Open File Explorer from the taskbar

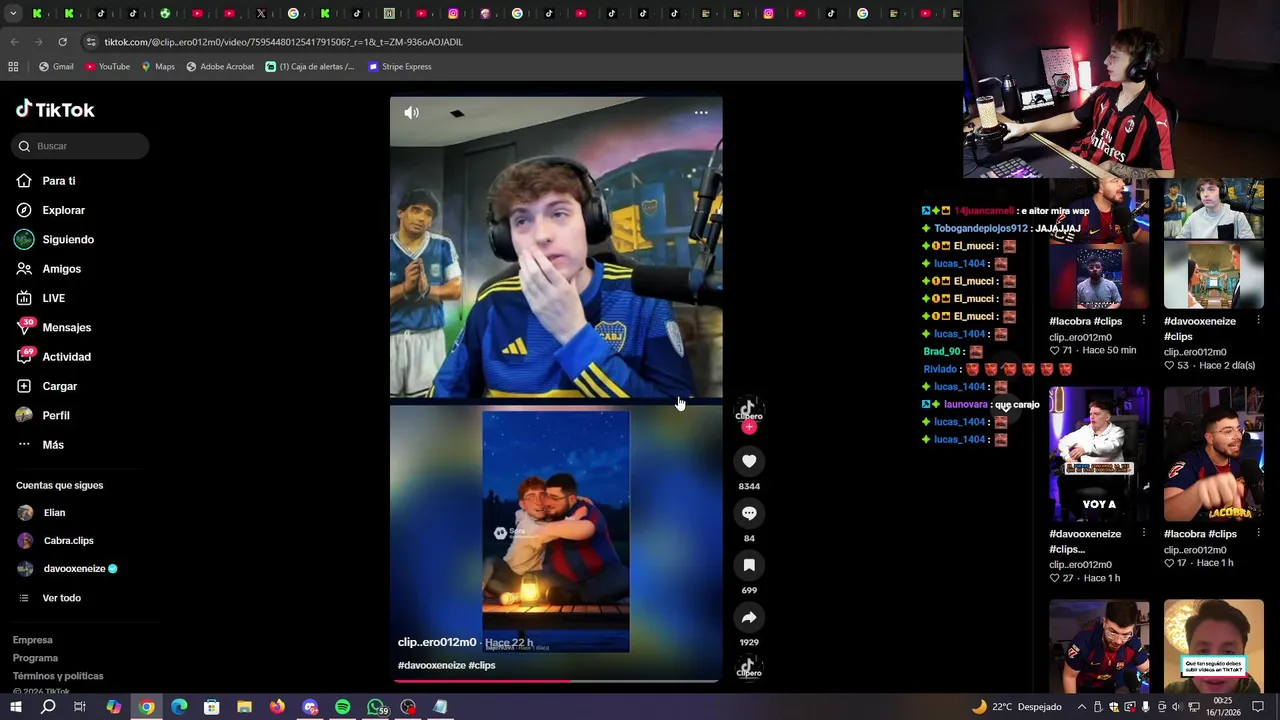click(244, 707)
